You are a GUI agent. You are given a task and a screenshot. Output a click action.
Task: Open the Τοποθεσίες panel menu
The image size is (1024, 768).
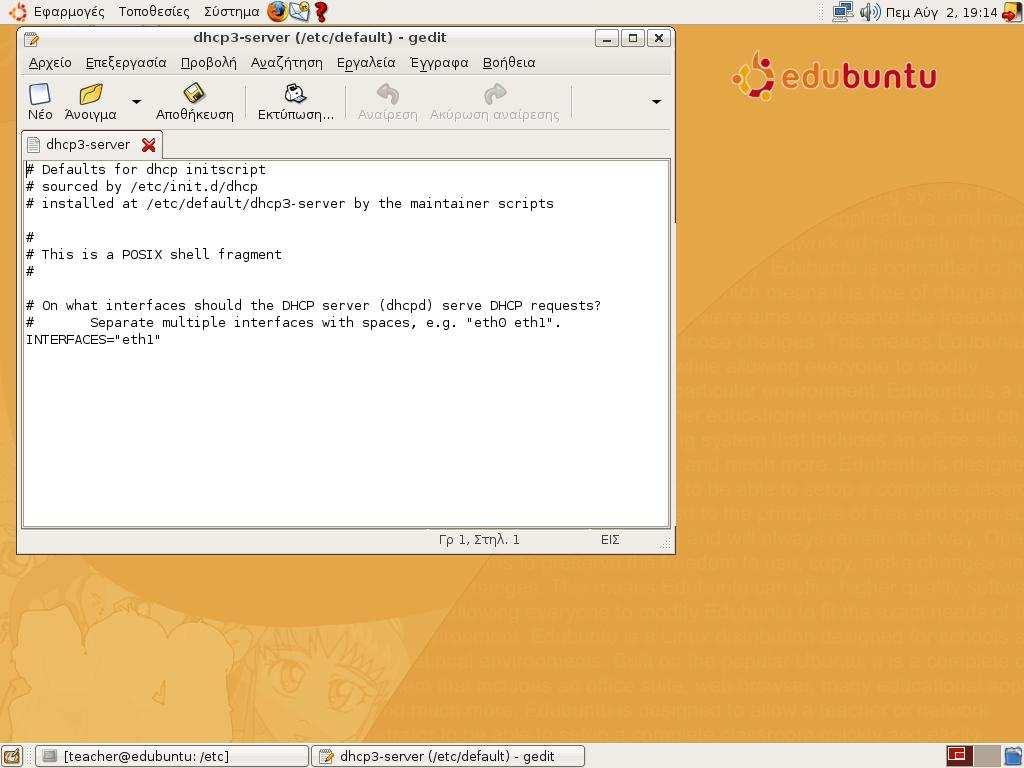tap(153, 12)
